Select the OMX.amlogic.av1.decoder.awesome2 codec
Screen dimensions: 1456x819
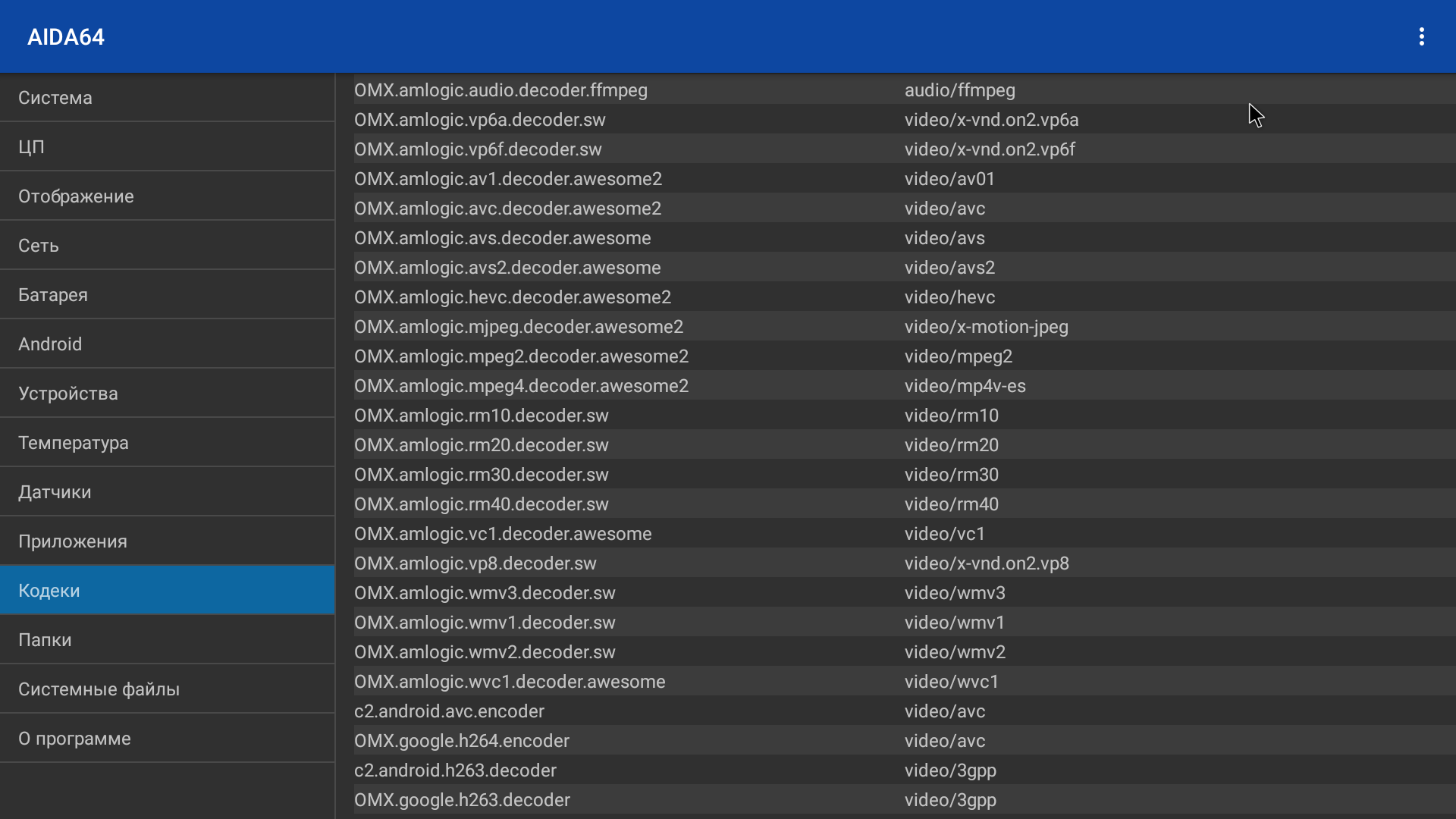point(904,179)
